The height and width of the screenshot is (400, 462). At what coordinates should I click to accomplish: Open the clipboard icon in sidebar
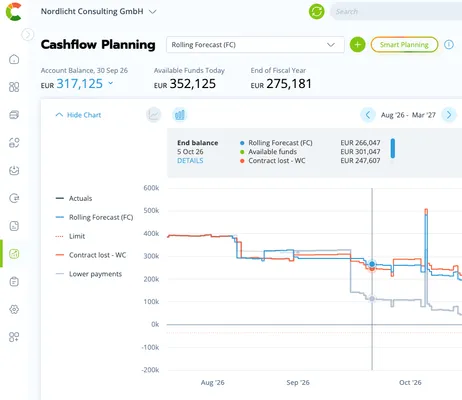[x=14, y=282]
